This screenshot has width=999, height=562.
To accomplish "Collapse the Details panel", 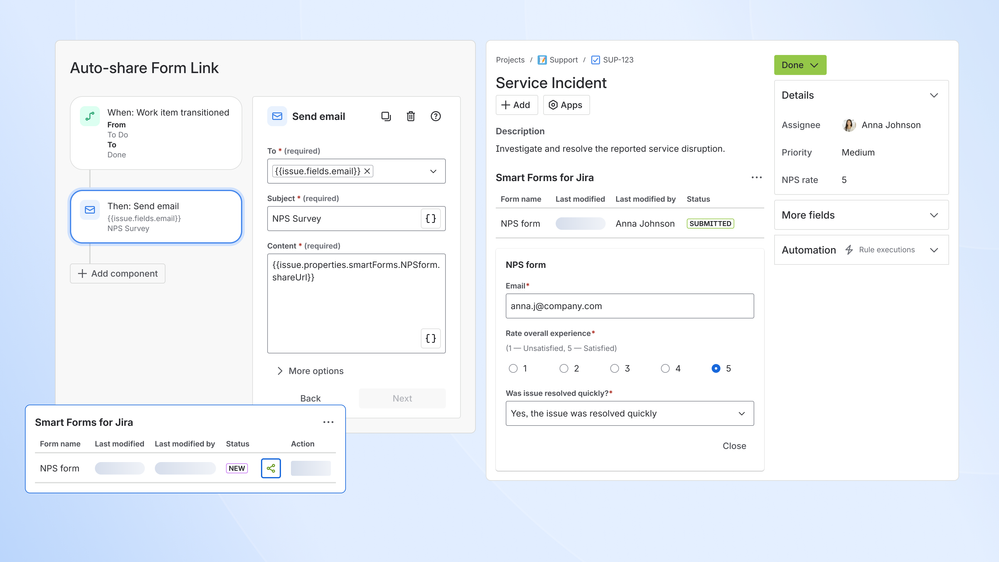I will (x=933, y=95).
